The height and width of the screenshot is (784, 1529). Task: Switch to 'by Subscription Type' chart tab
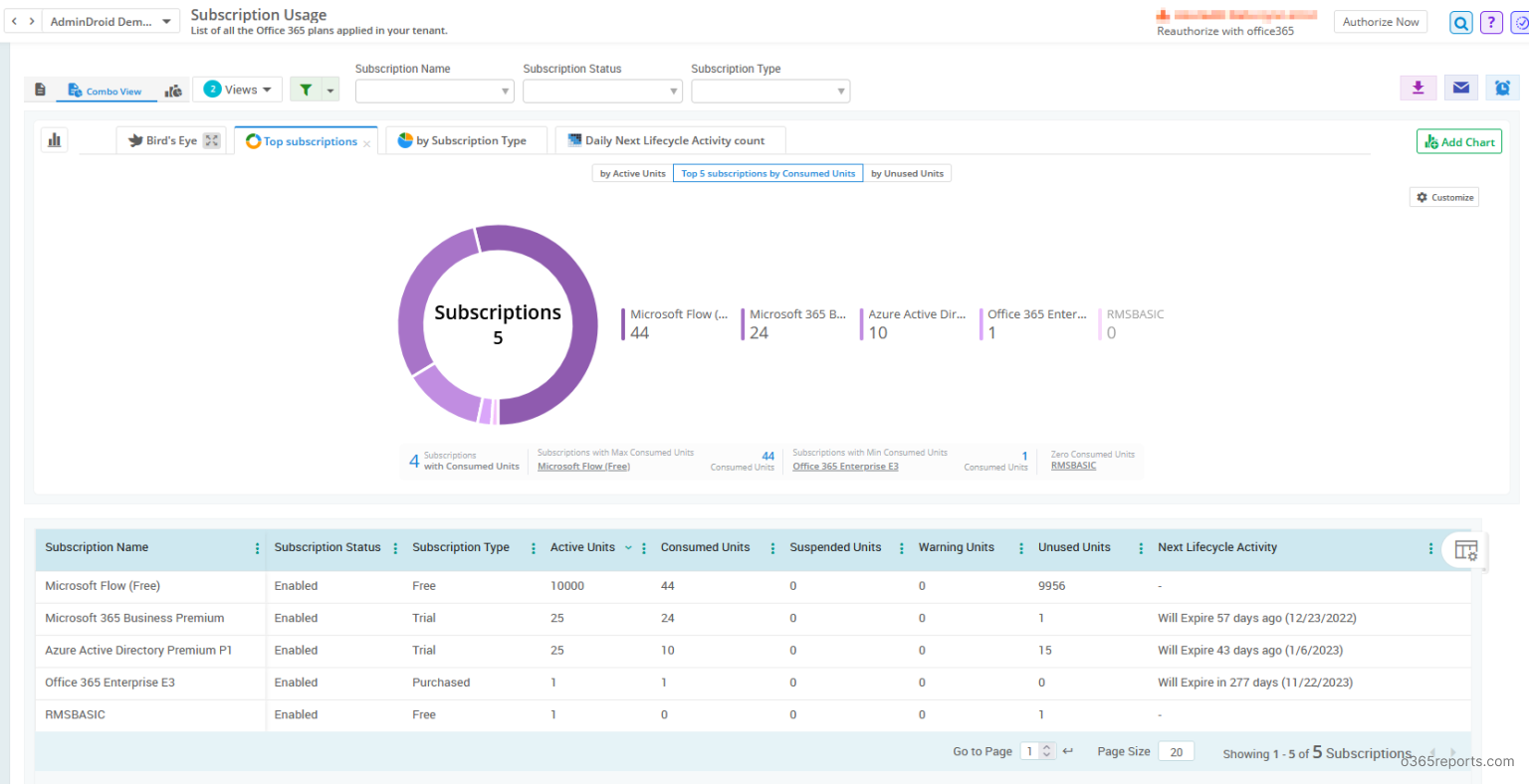467,140
